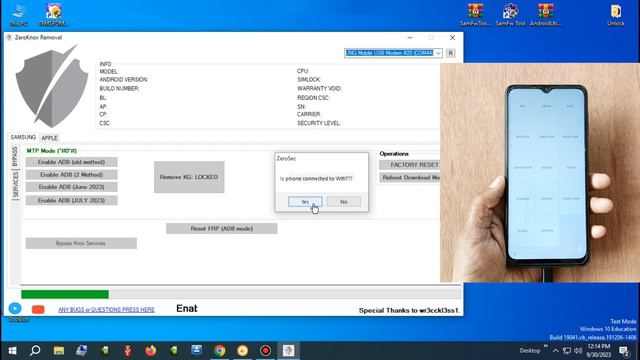Screen dimensions: 640x360
Task: Open This PC desktop icon
Action: [x=18, y=15]
